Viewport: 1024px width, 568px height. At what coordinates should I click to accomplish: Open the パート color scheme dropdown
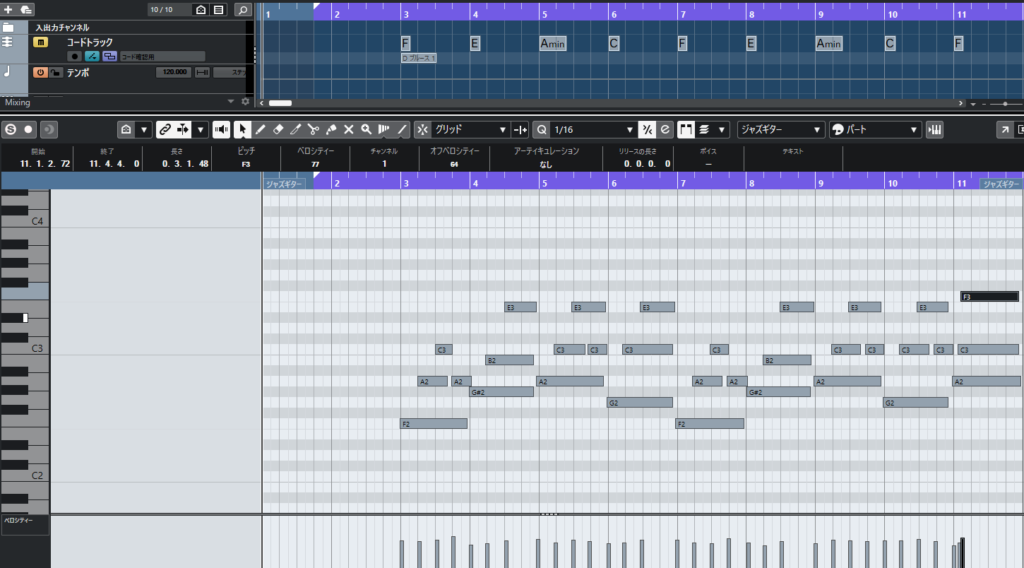(x=913, y=130)
